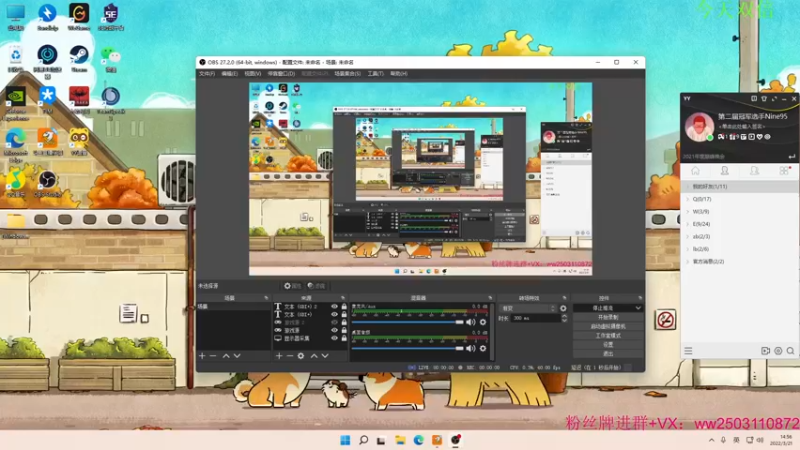800x450 pixels.
Task: Open the File menu in OBS
Action: coord(207,73)
